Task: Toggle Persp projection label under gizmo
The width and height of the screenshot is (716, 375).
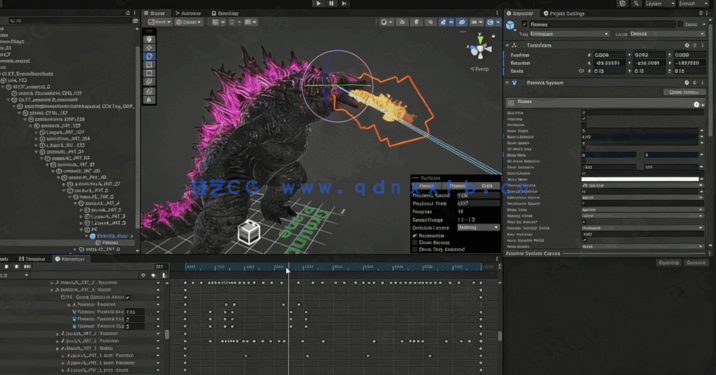Action: click(x=480, y=69)
